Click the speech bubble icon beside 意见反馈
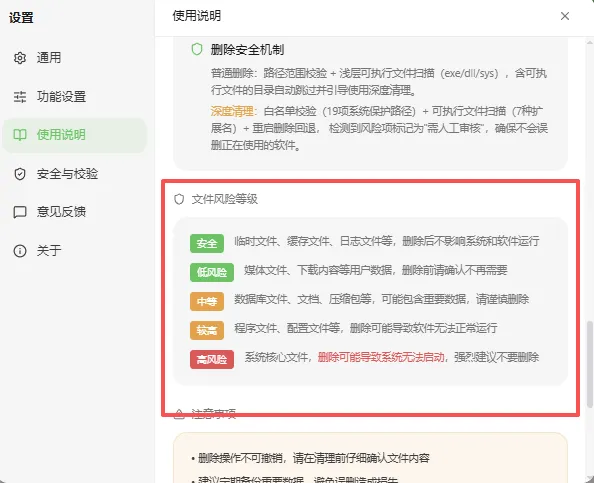Viewport: 594px width, 483px height. (20, 212)
